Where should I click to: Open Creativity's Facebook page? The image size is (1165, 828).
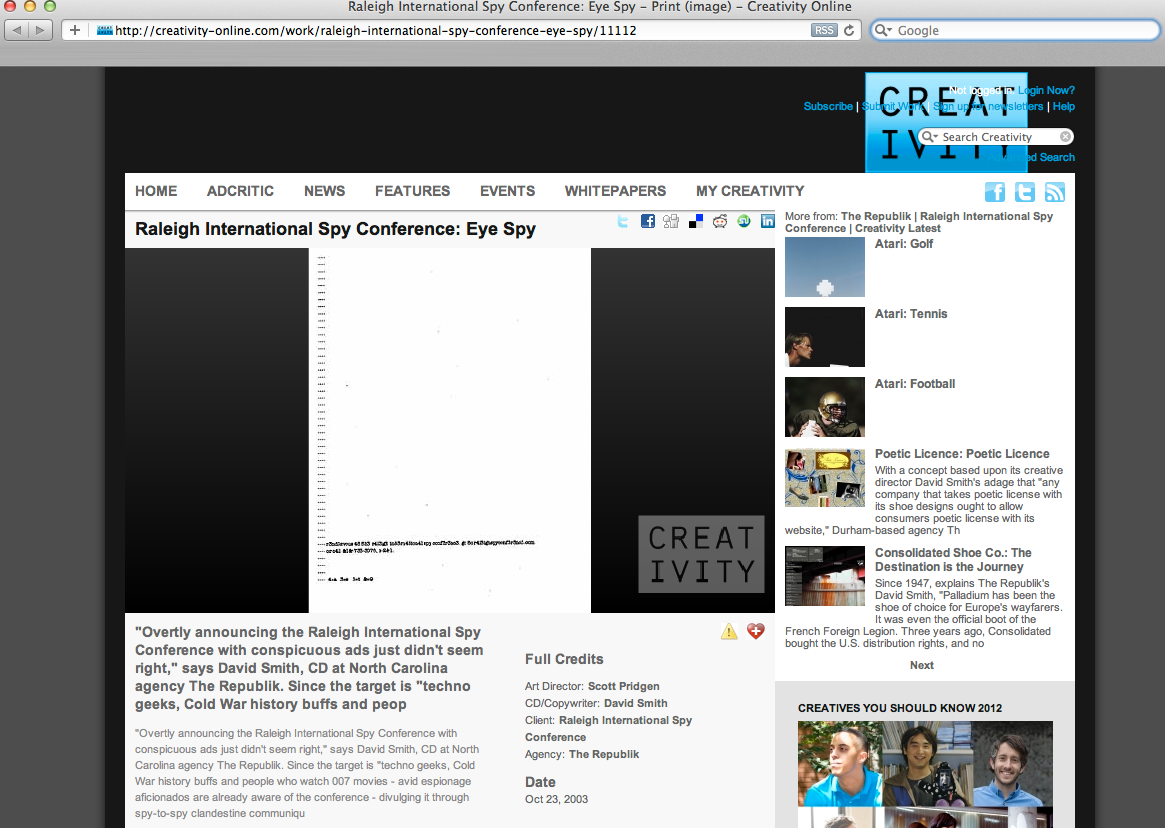(995, 192)
